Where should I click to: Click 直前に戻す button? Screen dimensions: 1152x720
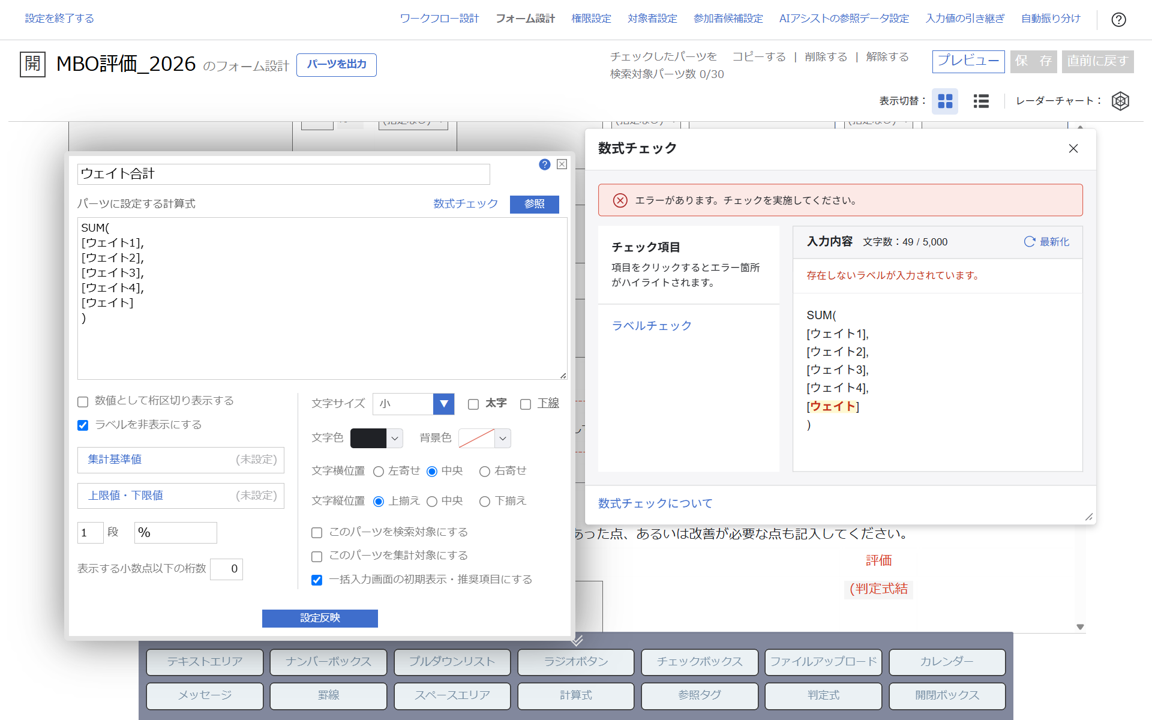coord(1097,61)
